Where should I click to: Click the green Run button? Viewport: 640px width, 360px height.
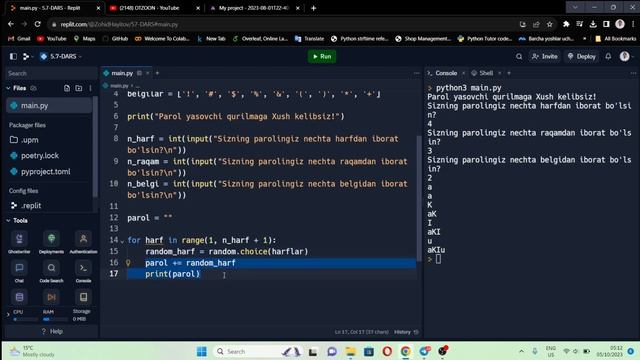click(x=322, y=56)
